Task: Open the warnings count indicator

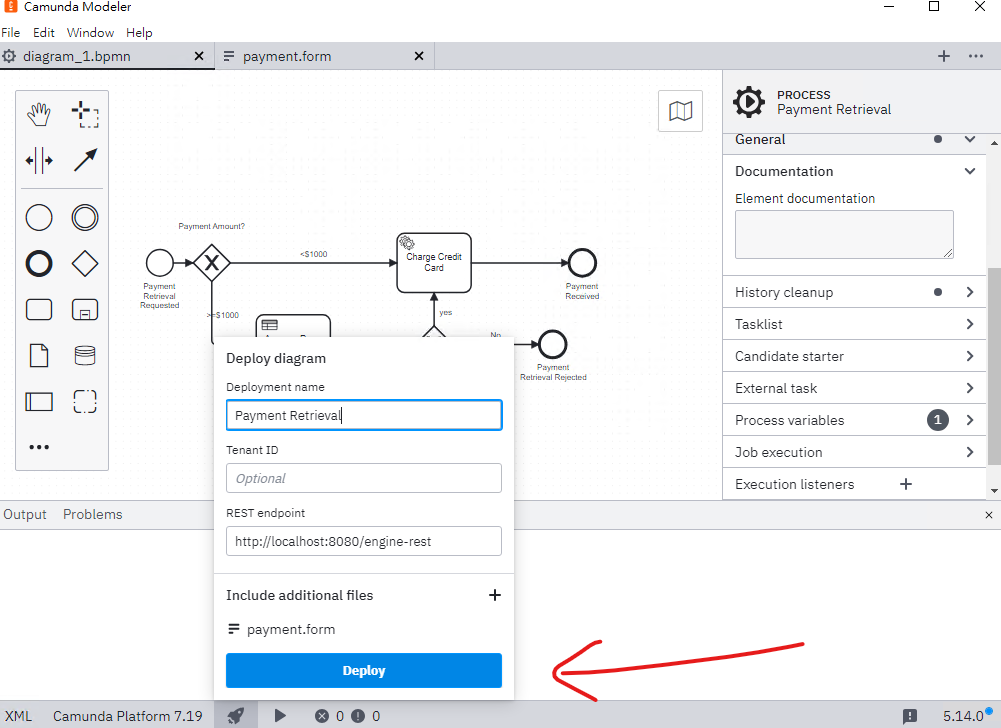Action: pos(366,717)
